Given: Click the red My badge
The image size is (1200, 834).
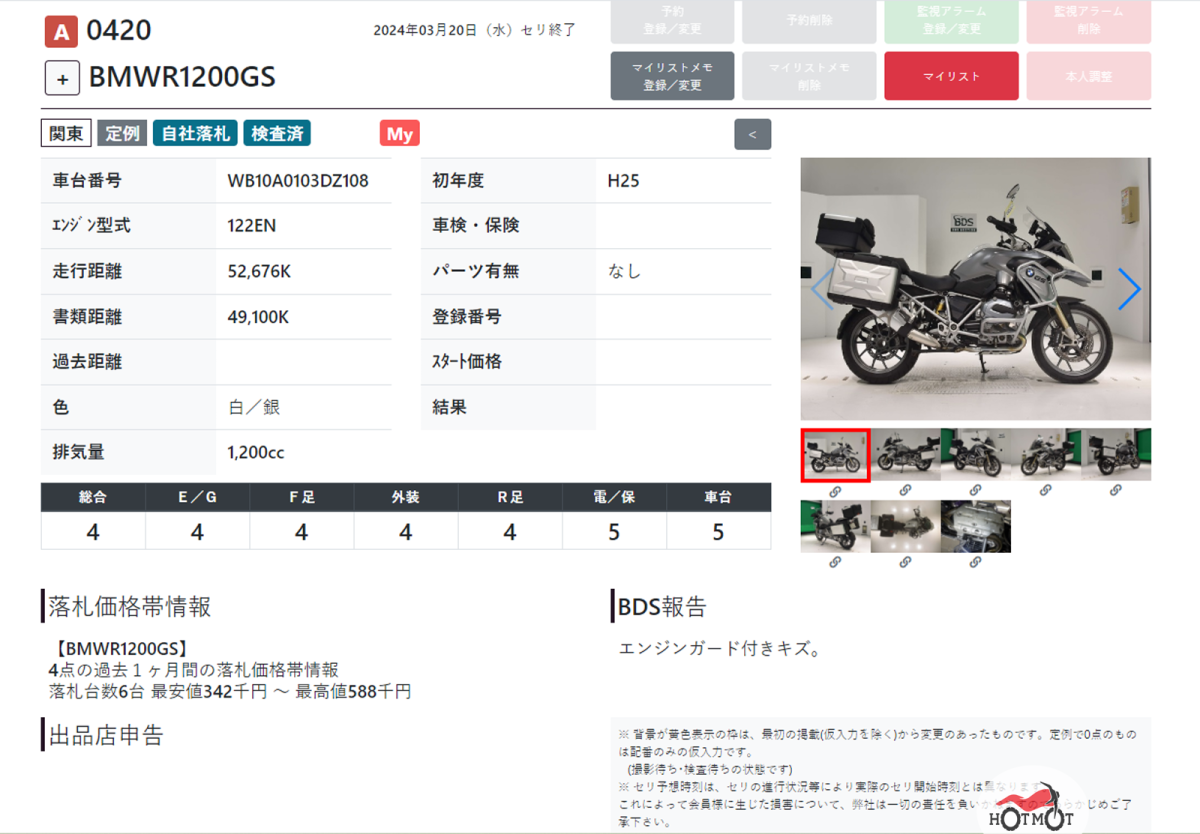Looking at the screenshot, I should click(400, 134).
